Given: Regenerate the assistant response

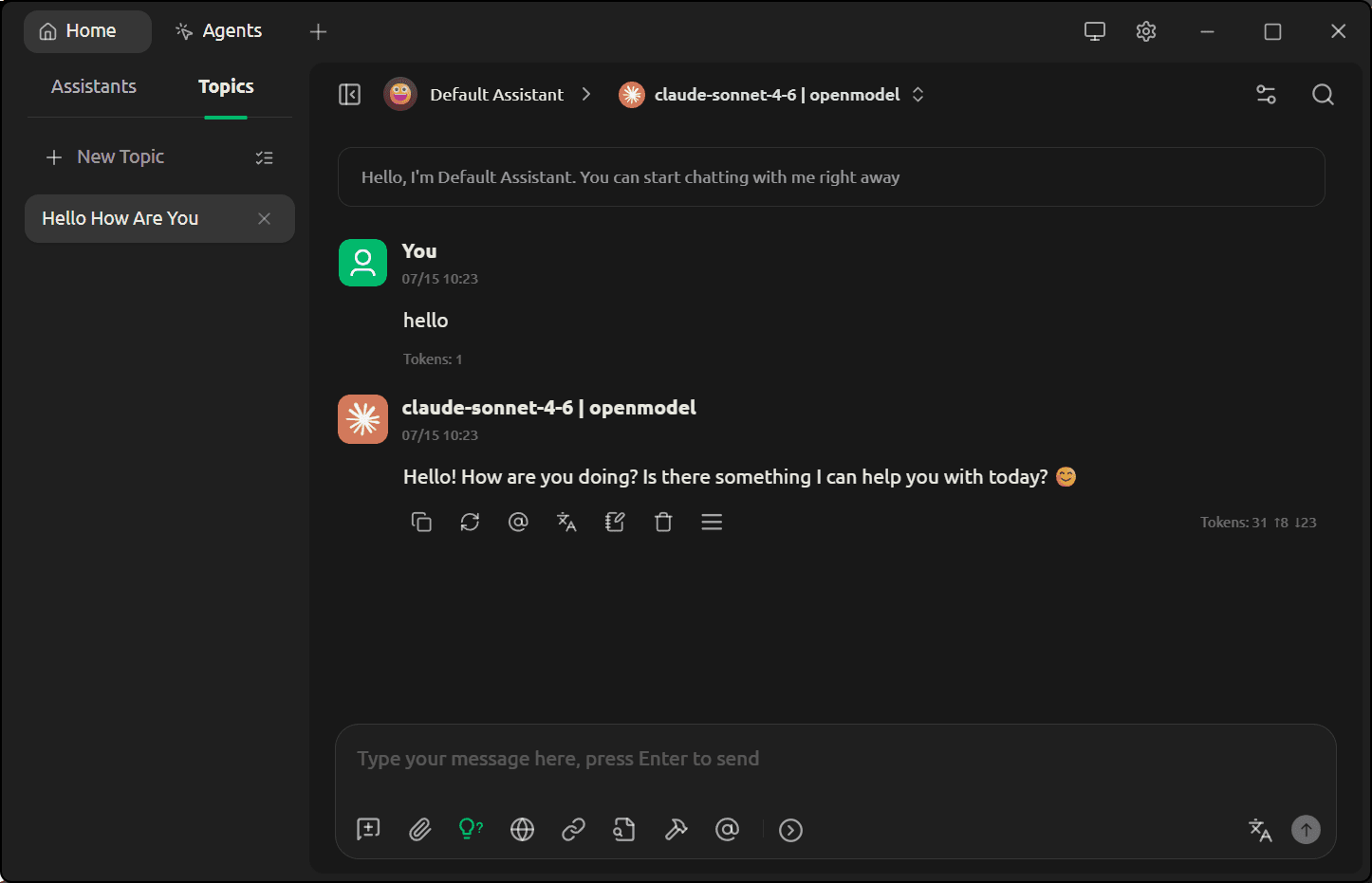Looking at the screenshot, I should (x=470, y=522).
